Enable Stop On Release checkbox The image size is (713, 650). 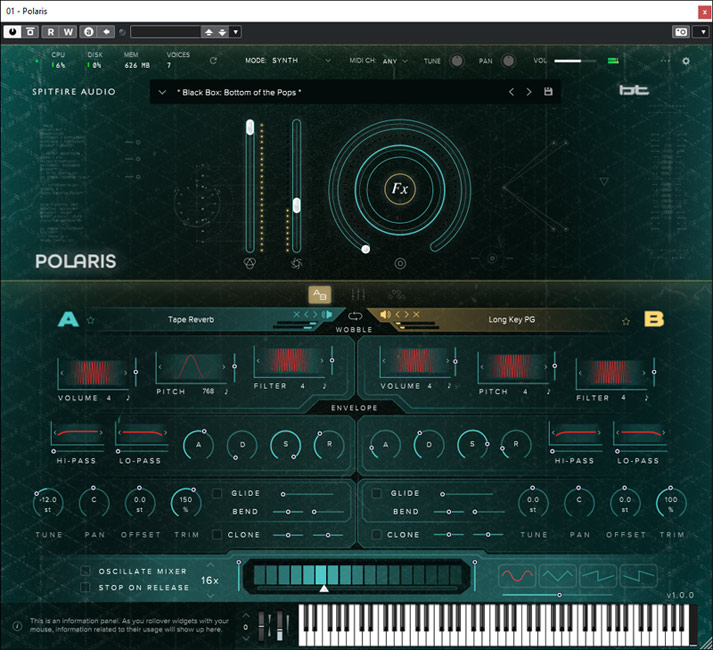tap(86, 587)
